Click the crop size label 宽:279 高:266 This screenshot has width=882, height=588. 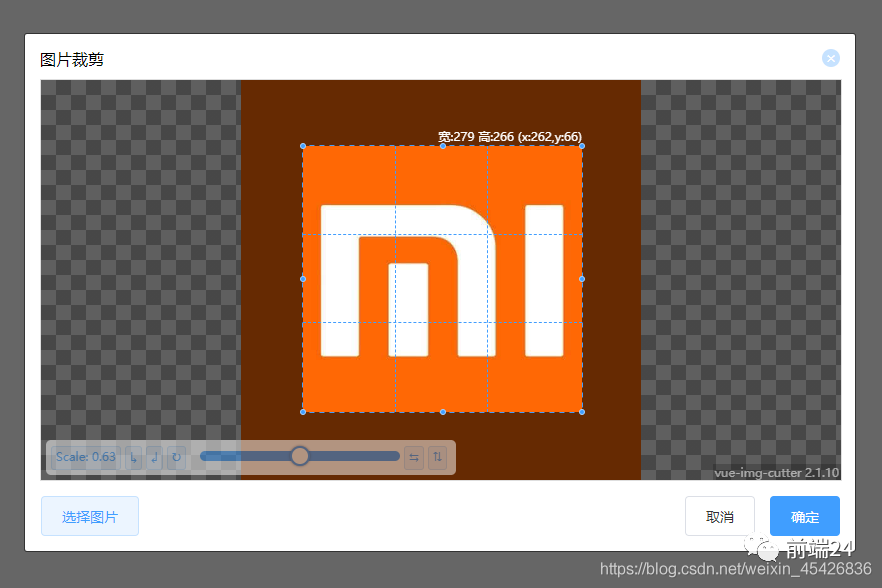[x=476, y=137]
